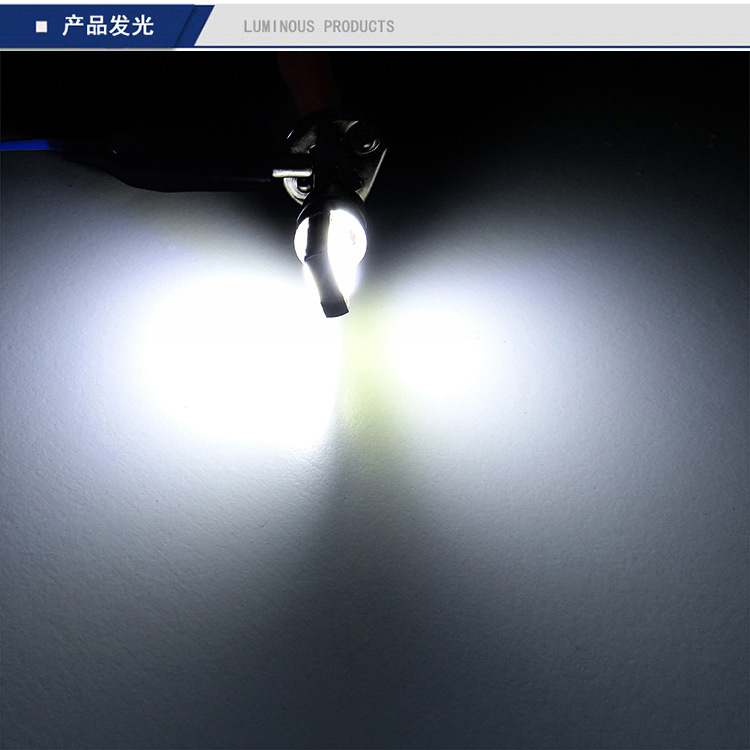Click the white square bullet beside 产品发光
750x750 pixels.
tap(42, 27)
